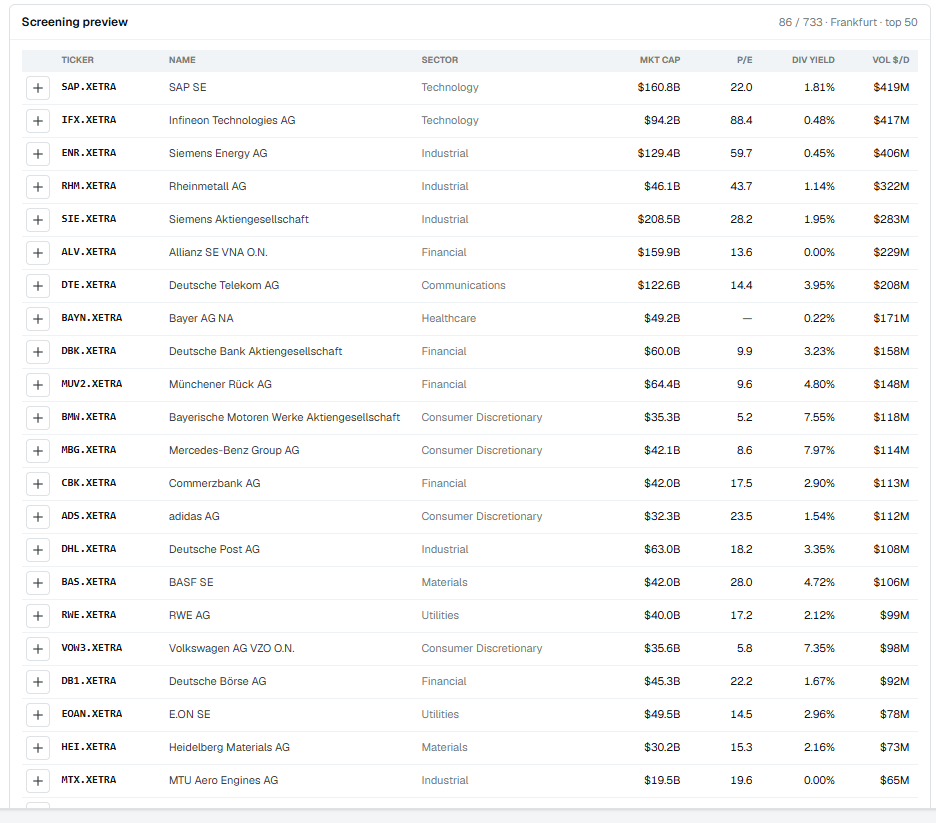Click the plus button for IFX.XETRA
Viewport: 936px width, 823px height.
coord(38,121)
